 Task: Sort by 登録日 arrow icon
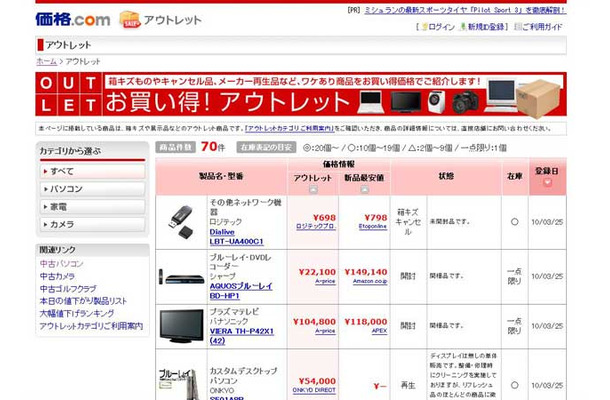click(547, 182)
